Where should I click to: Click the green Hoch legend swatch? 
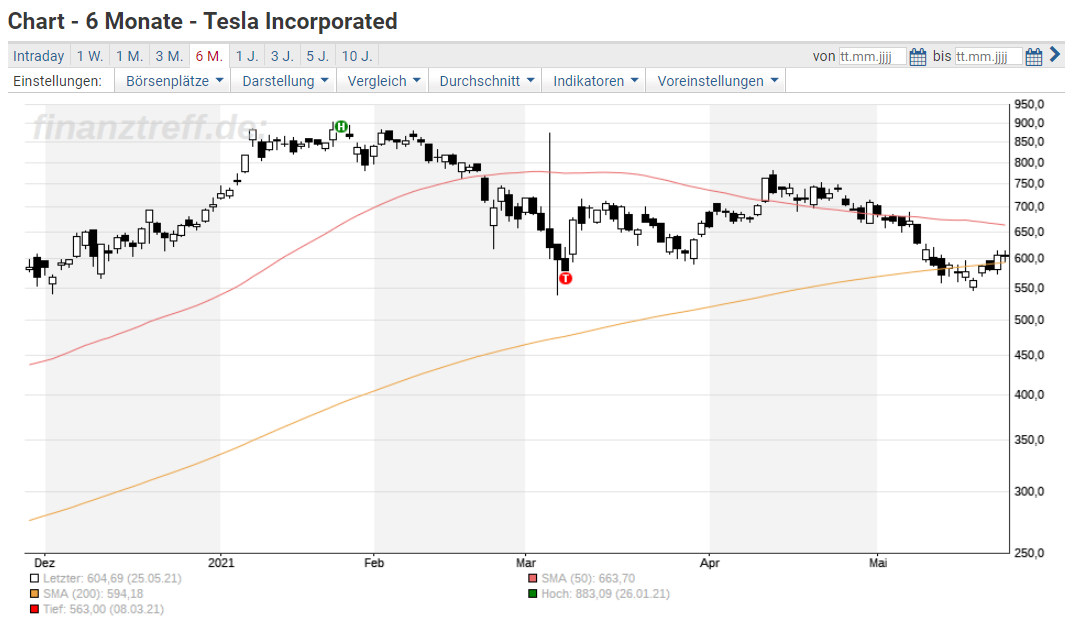(x=532, y=594)
